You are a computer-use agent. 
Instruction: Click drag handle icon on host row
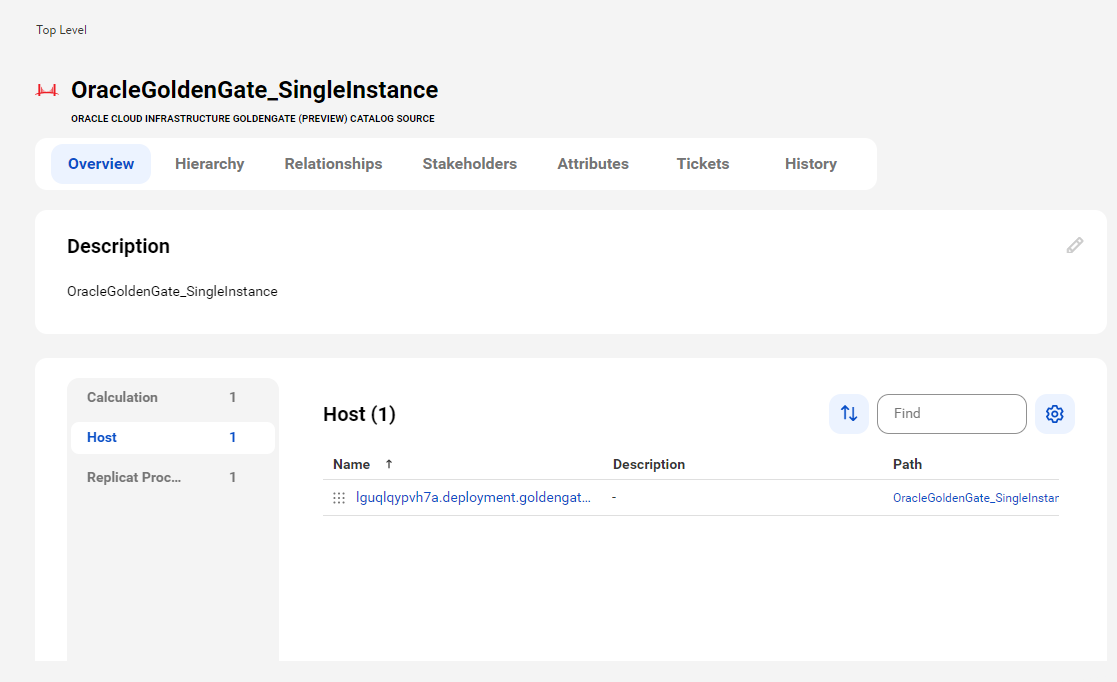339,497
